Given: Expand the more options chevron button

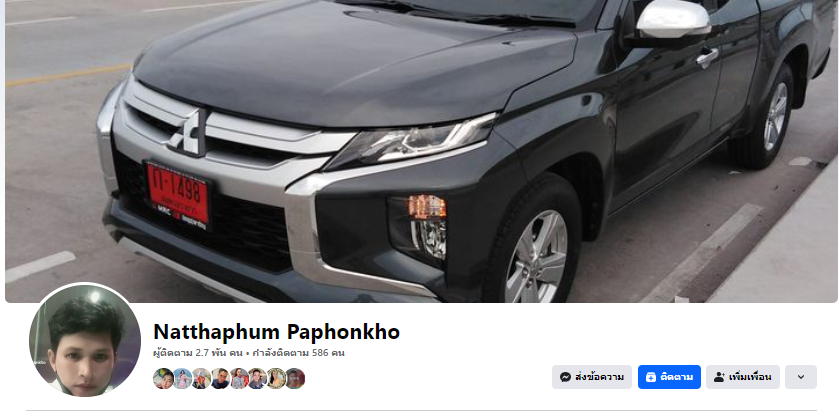Looking at the screenshot, I should point(800,377).
